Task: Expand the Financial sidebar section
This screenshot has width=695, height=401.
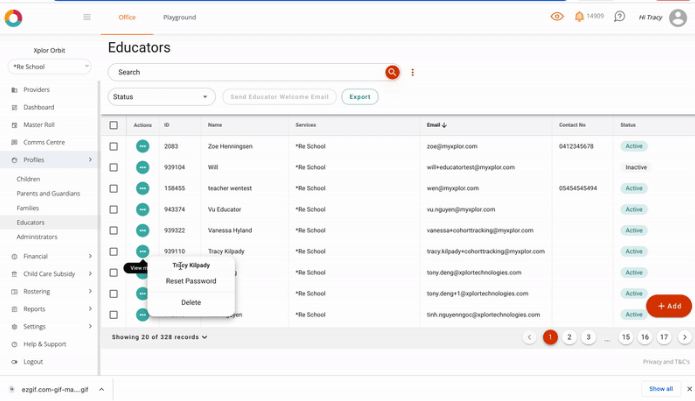Action: [50, 256]
